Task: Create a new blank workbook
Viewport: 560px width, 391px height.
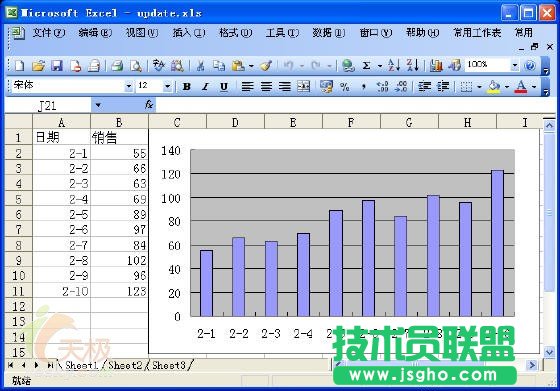Action: point(20,66)
